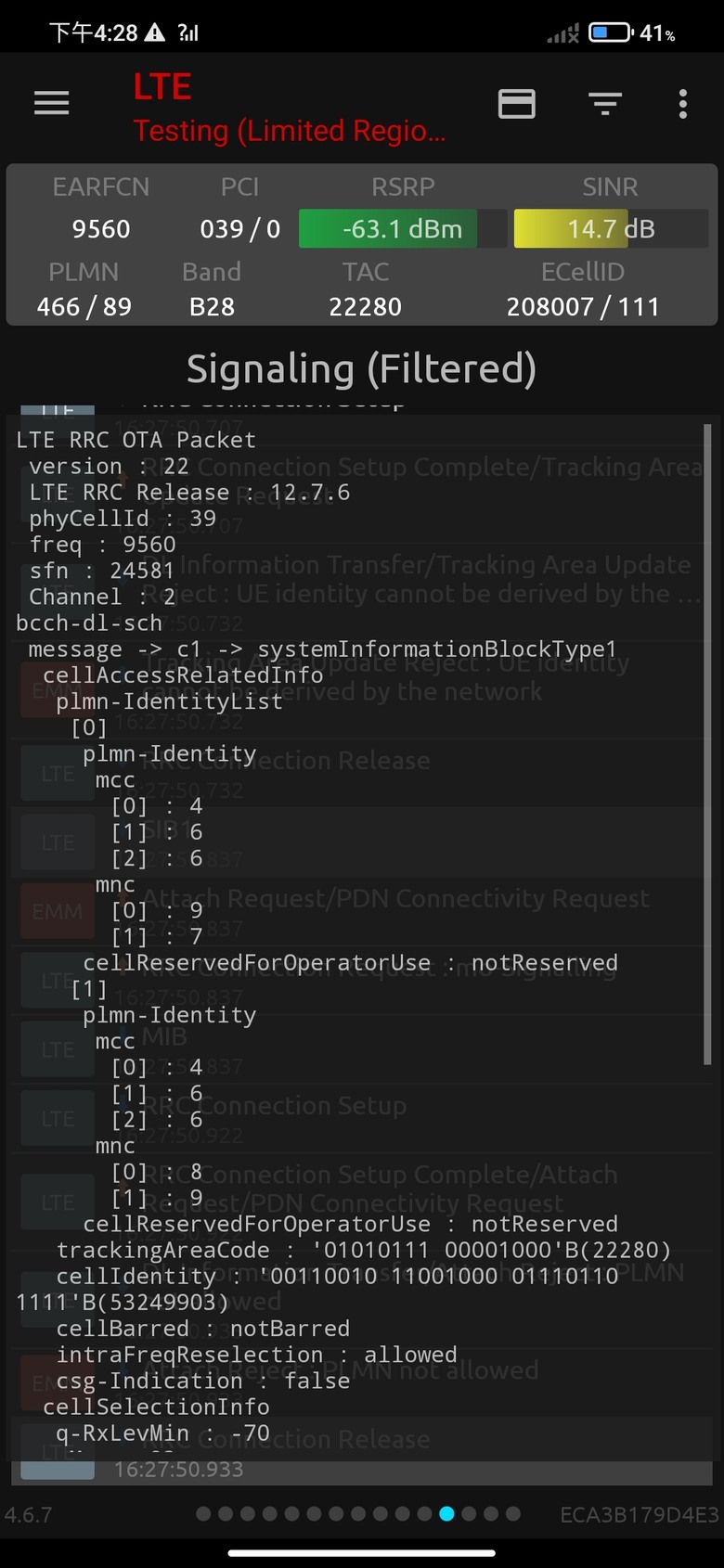This screenshot has width=724, height=1568.
Task: Select the highlighted blue page indicator dot
Action: tap(446, 1513)
